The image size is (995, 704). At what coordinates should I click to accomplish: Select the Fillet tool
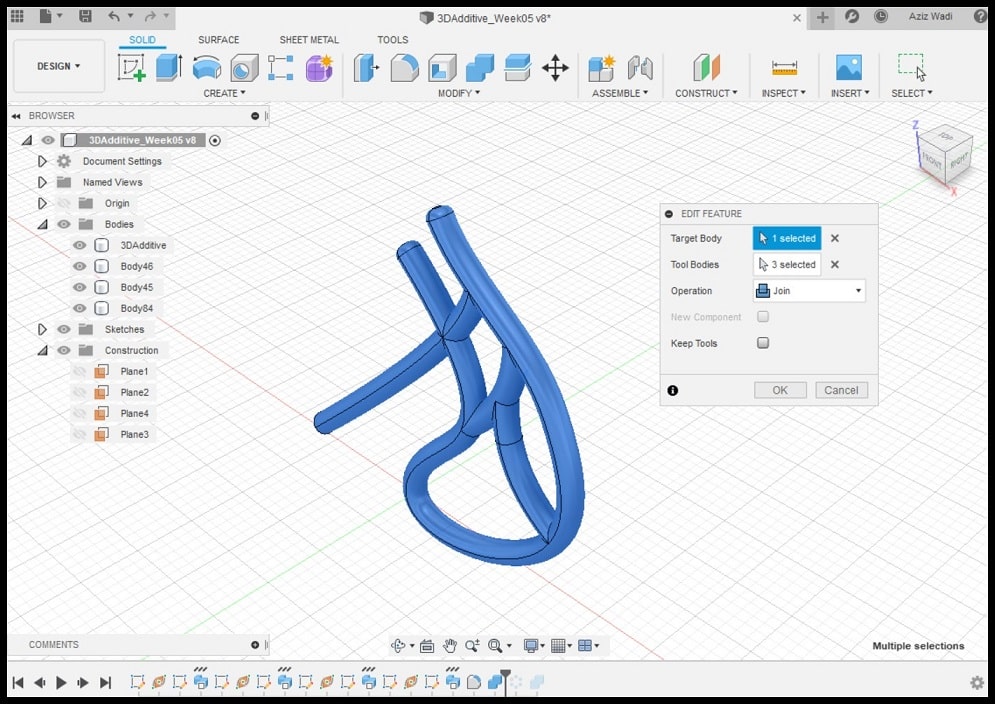[404, 67]
